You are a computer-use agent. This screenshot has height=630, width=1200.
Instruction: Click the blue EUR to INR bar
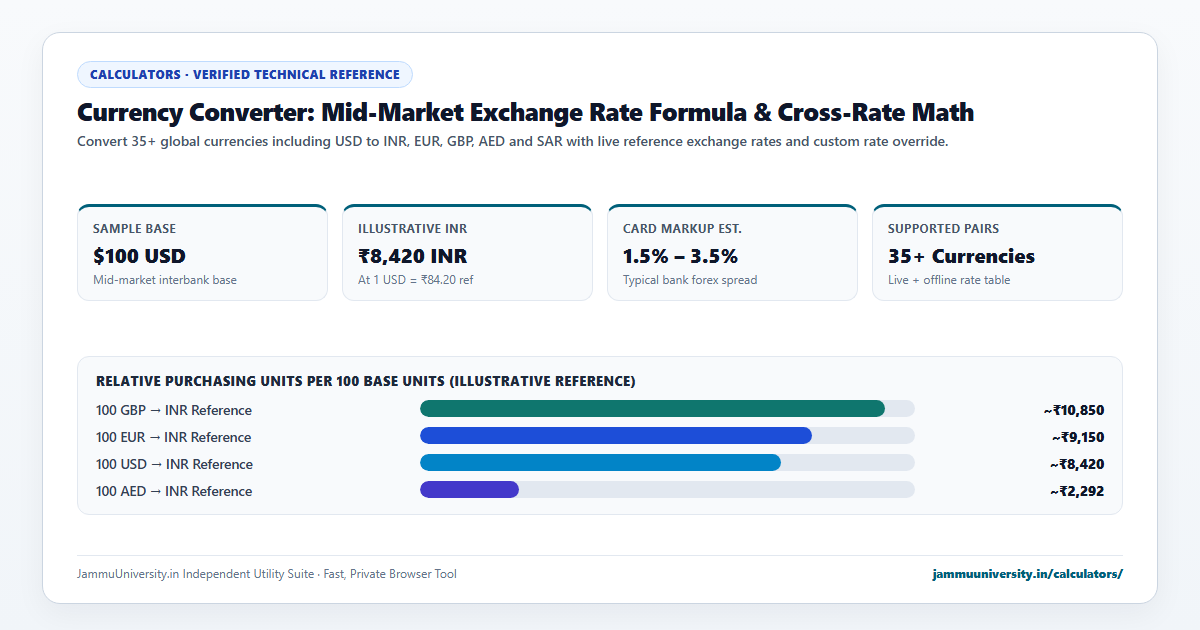(616, 436)
